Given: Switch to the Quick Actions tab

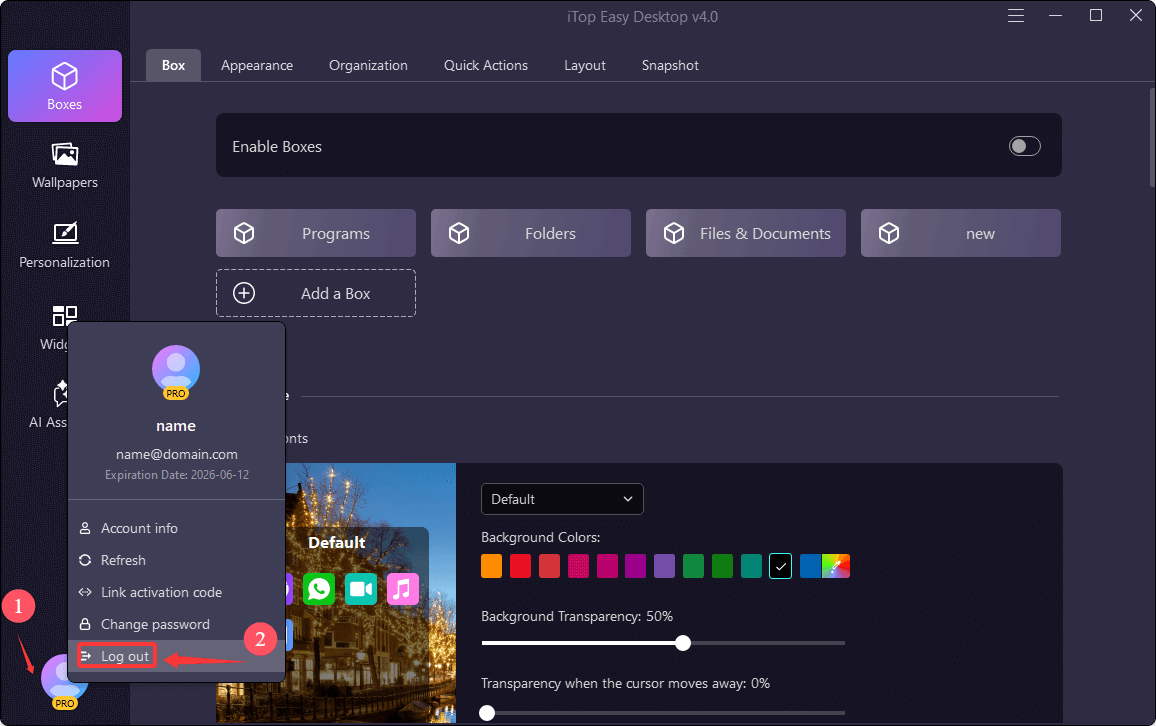Looking at the screenshot, I should tap(486, 65).
